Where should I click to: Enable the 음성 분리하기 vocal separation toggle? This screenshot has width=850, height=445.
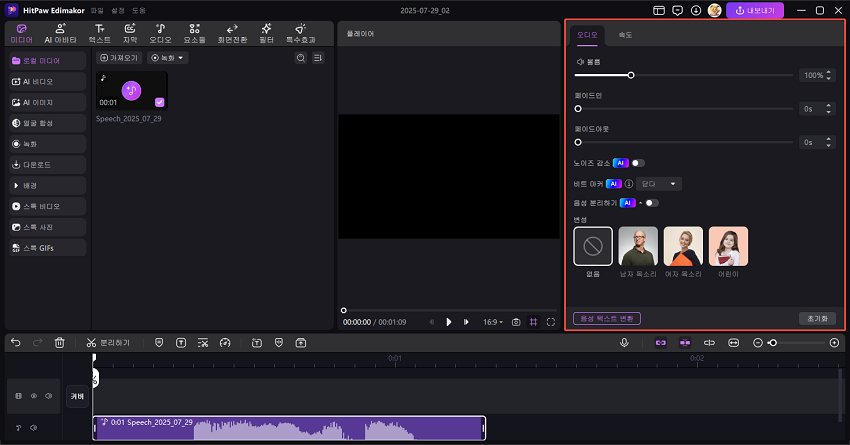pyautogui.click(x=652, y=203)
